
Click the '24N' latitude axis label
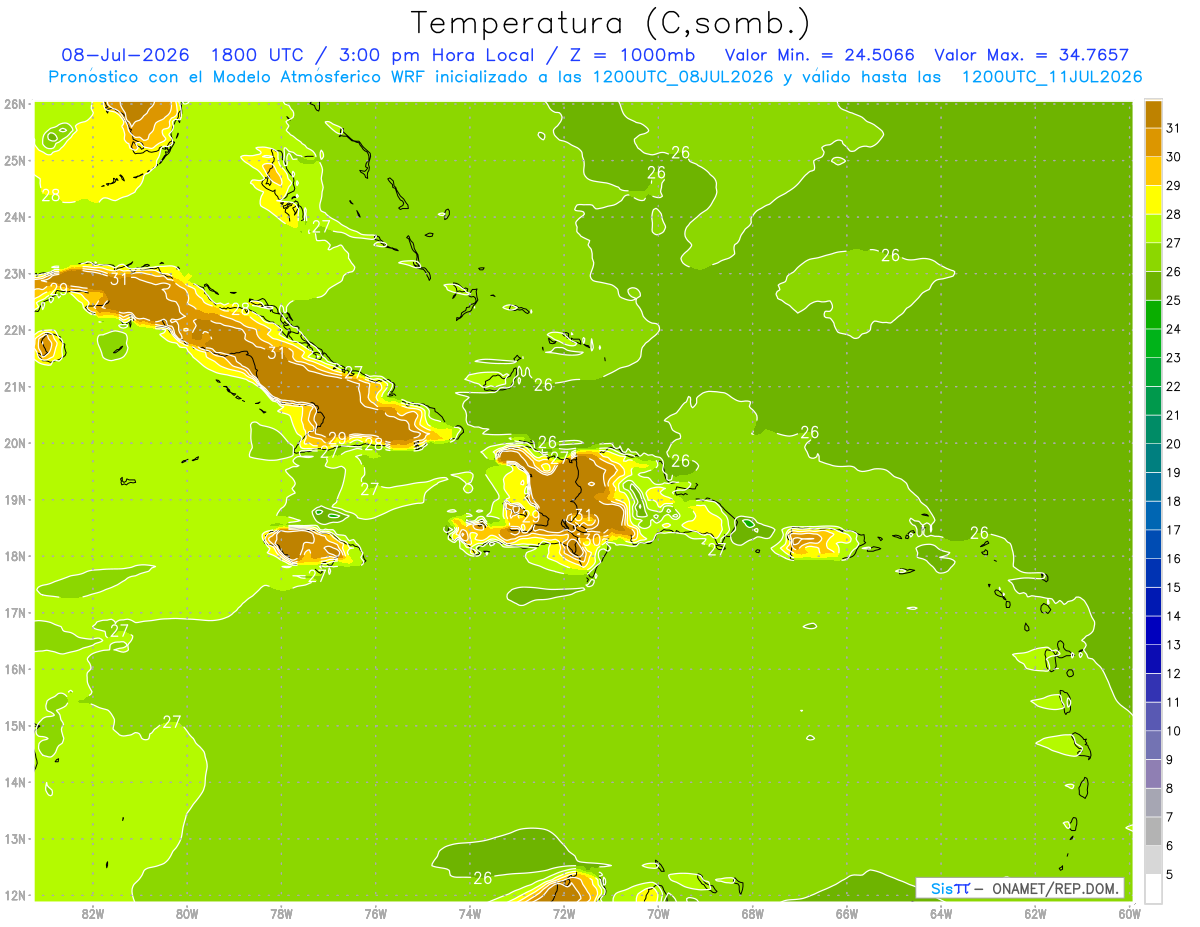click(x=14, y=217)
